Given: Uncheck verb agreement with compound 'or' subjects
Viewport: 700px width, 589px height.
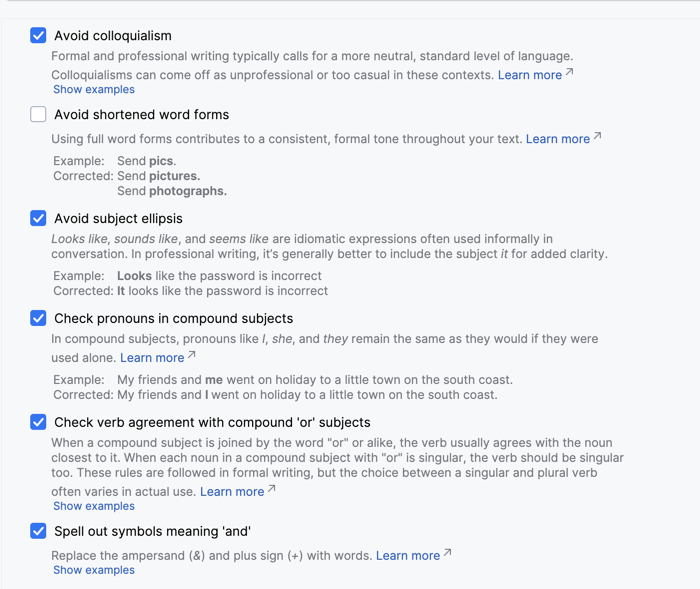Looking at the screenshot, I should (x=38, y=422).
